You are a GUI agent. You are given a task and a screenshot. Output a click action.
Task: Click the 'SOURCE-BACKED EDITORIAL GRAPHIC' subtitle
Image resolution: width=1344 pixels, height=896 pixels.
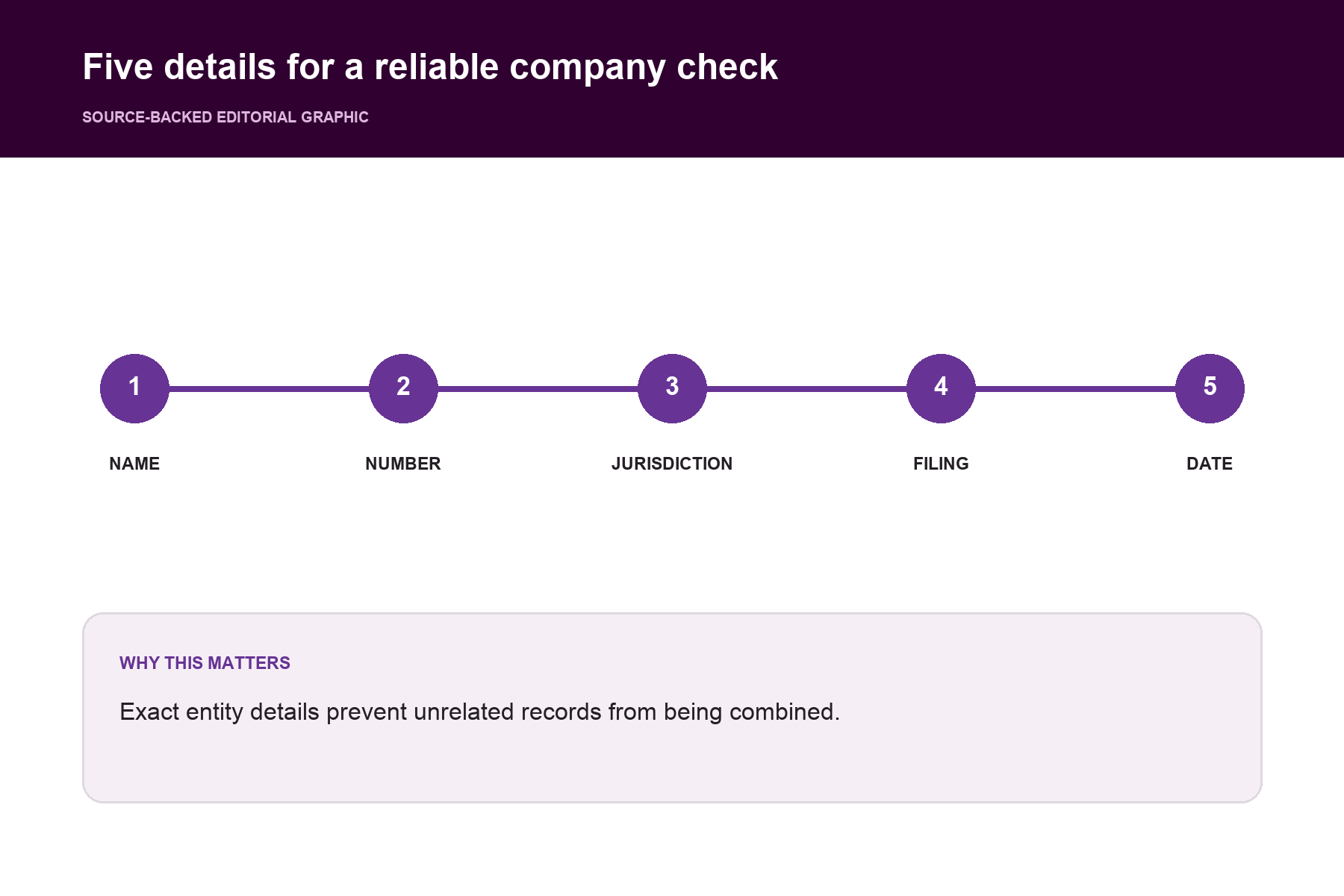pyautogui.click(x=225, y=117)
